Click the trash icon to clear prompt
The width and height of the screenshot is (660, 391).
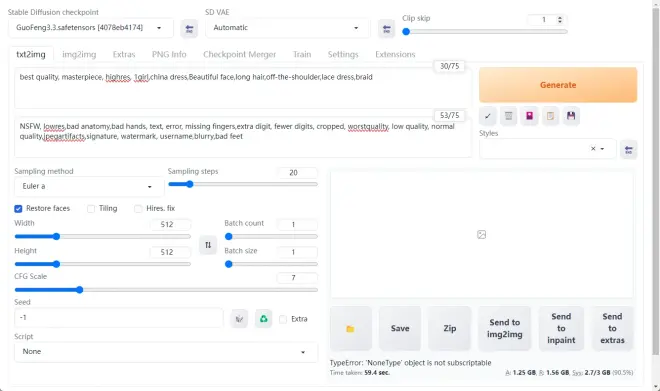click(508, 116)
